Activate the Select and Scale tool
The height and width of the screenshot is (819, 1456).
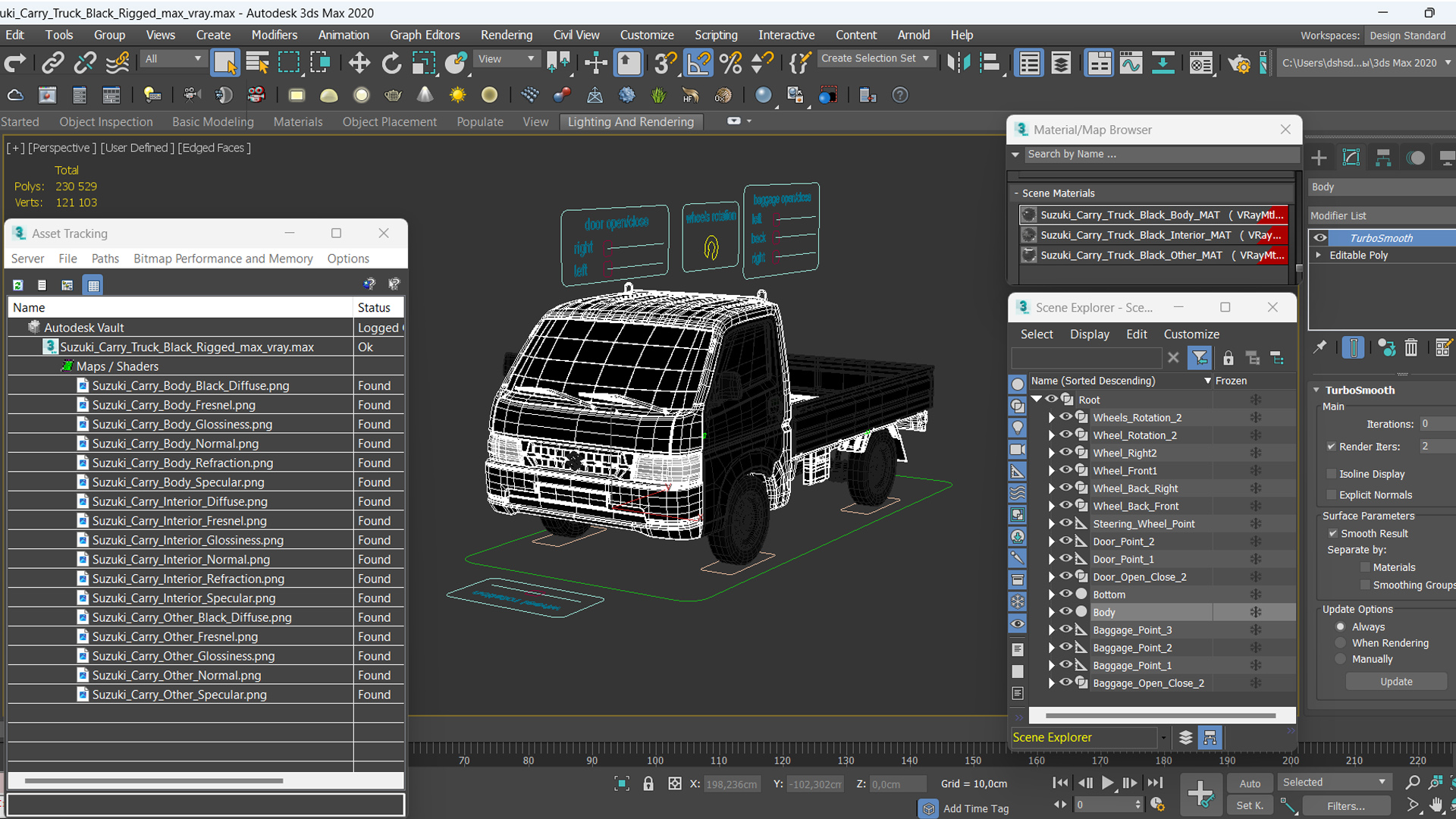(x=423, y=63)
